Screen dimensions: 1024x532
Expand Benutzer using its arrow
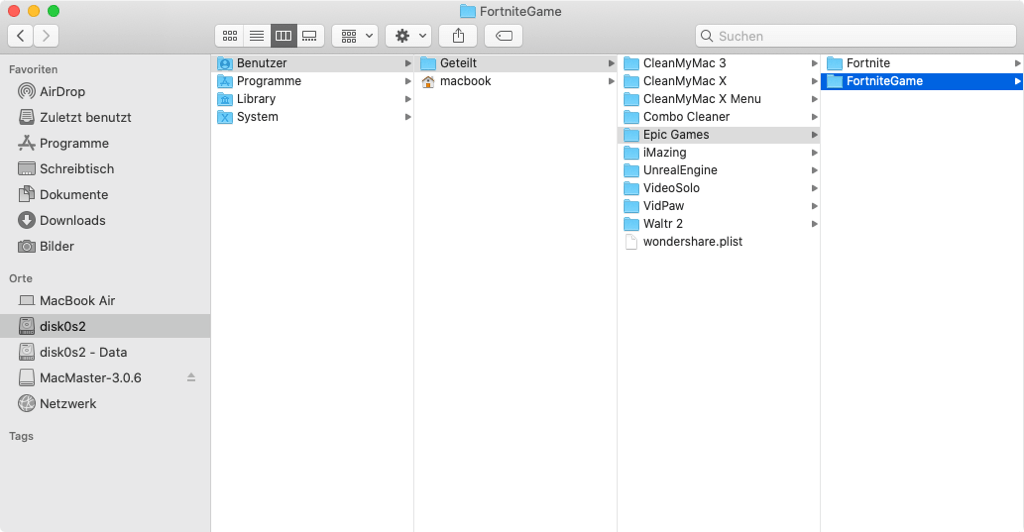pos(408,63)
